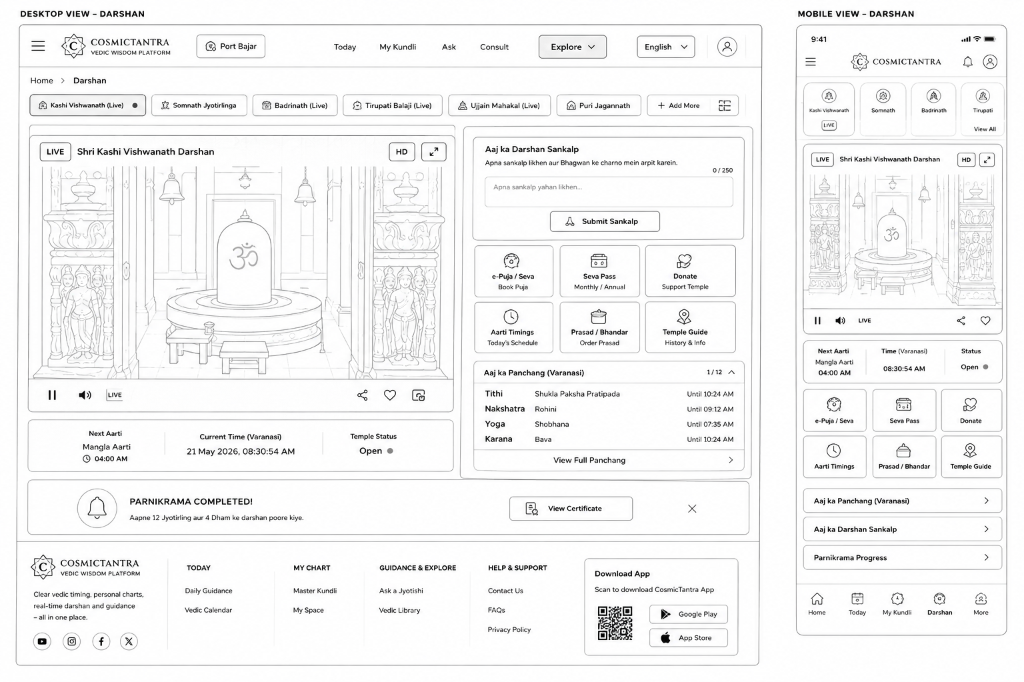Image resolution: width=1024 pixels, height=682 pixels.
Task: Open YouTube social icon in footer
Action: (x=42, y=641)
